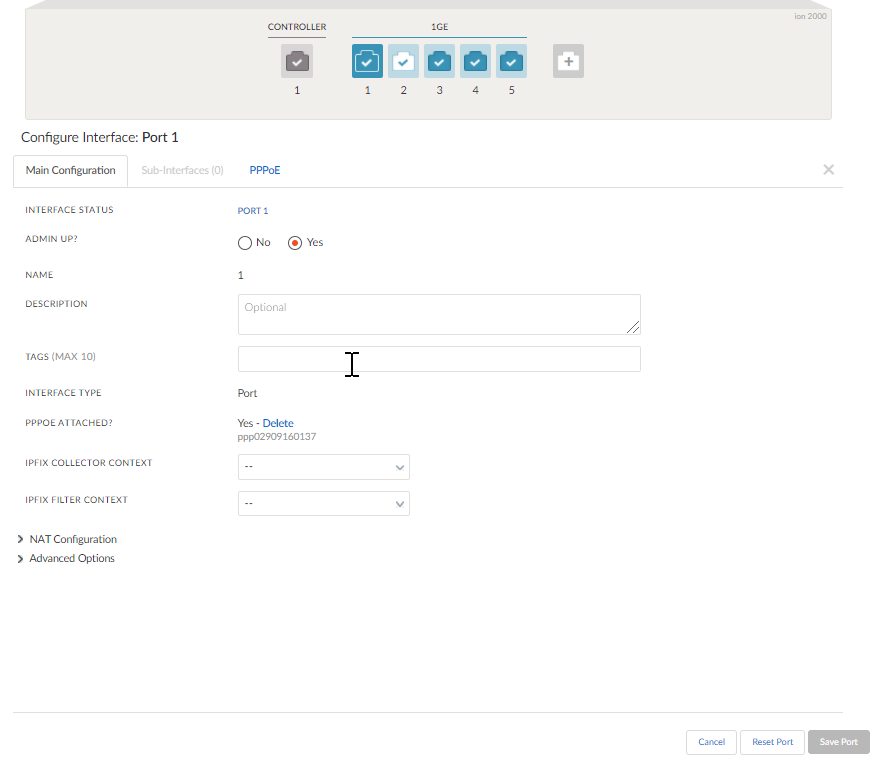Switch to the Main Configuration tab
The image size is (872, 763).
[71, 171]
